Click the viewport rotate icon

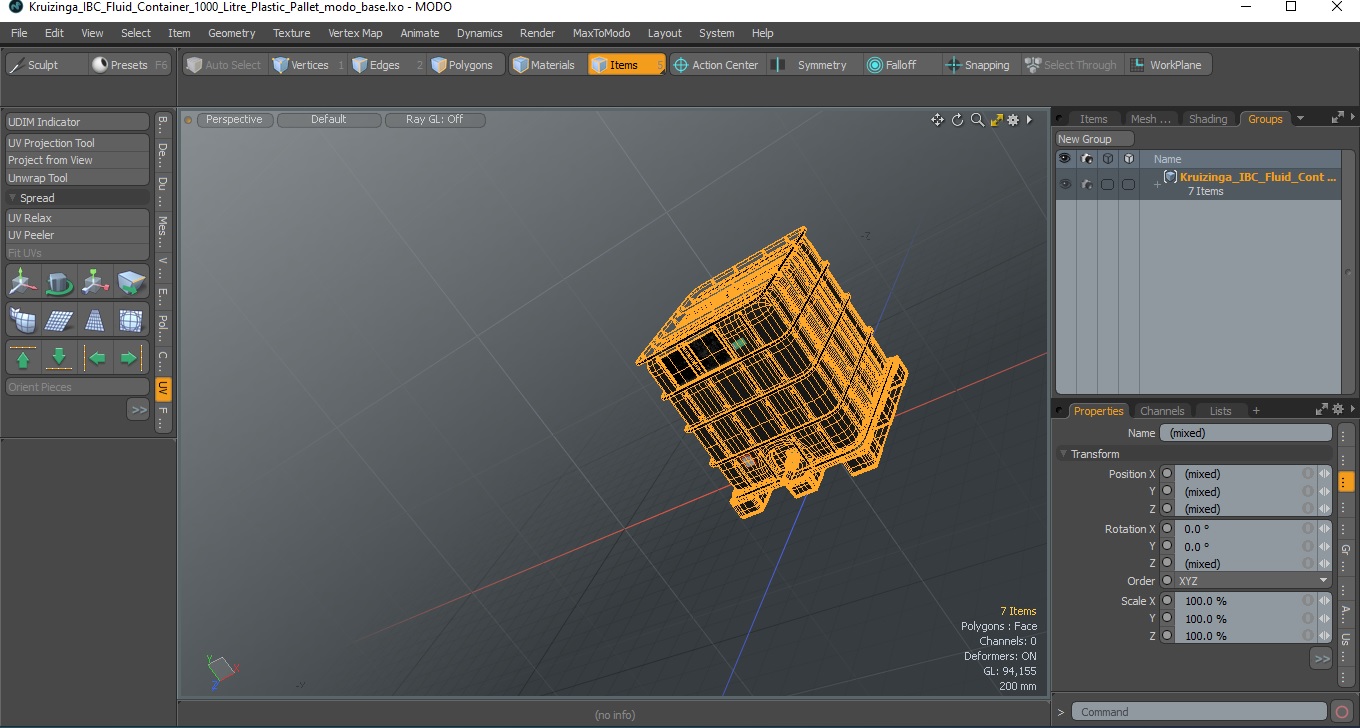[957, 120]
